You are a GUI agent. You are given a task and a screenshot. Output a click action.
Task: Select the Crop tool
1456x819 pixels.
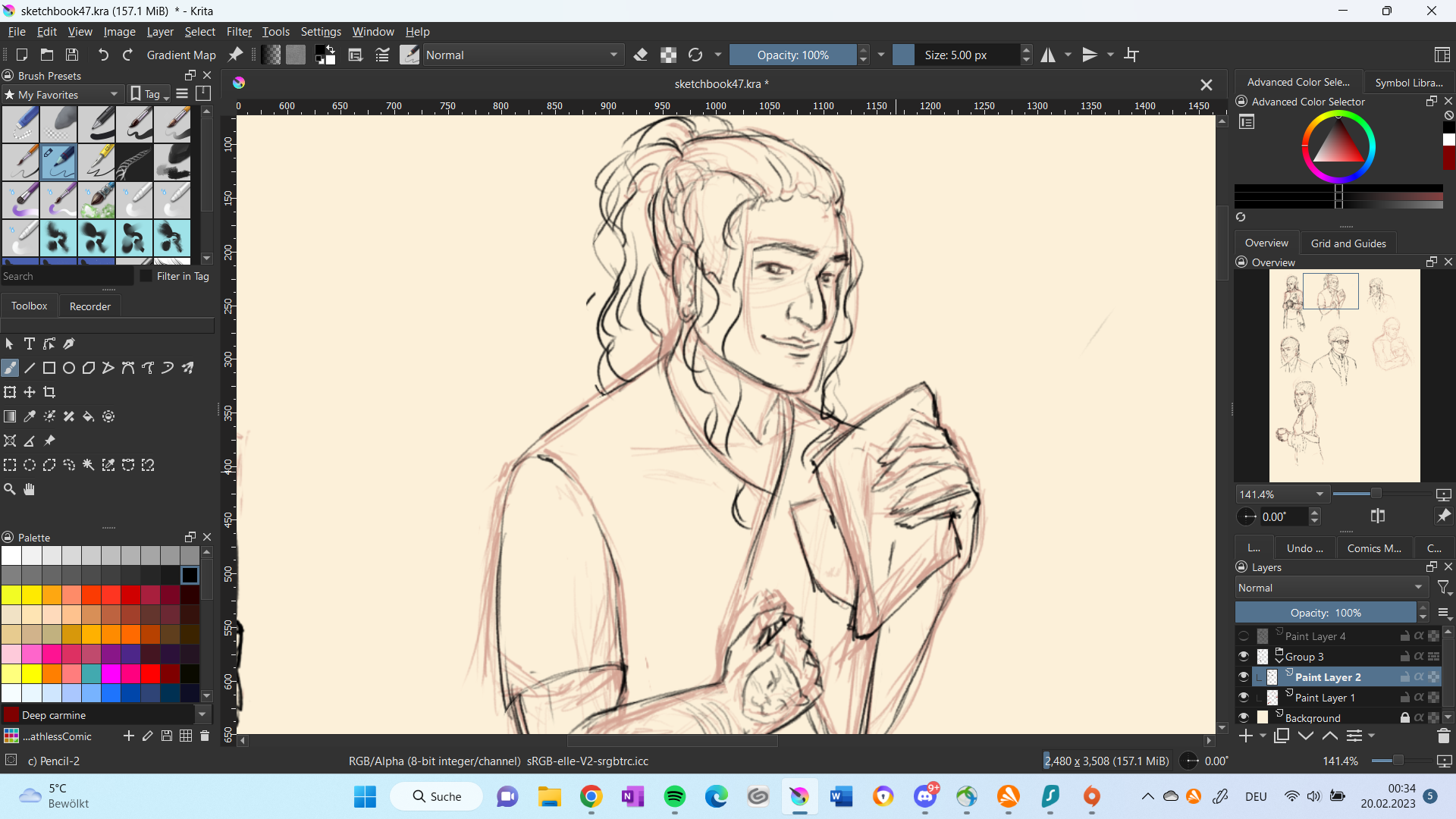point(49,393)
